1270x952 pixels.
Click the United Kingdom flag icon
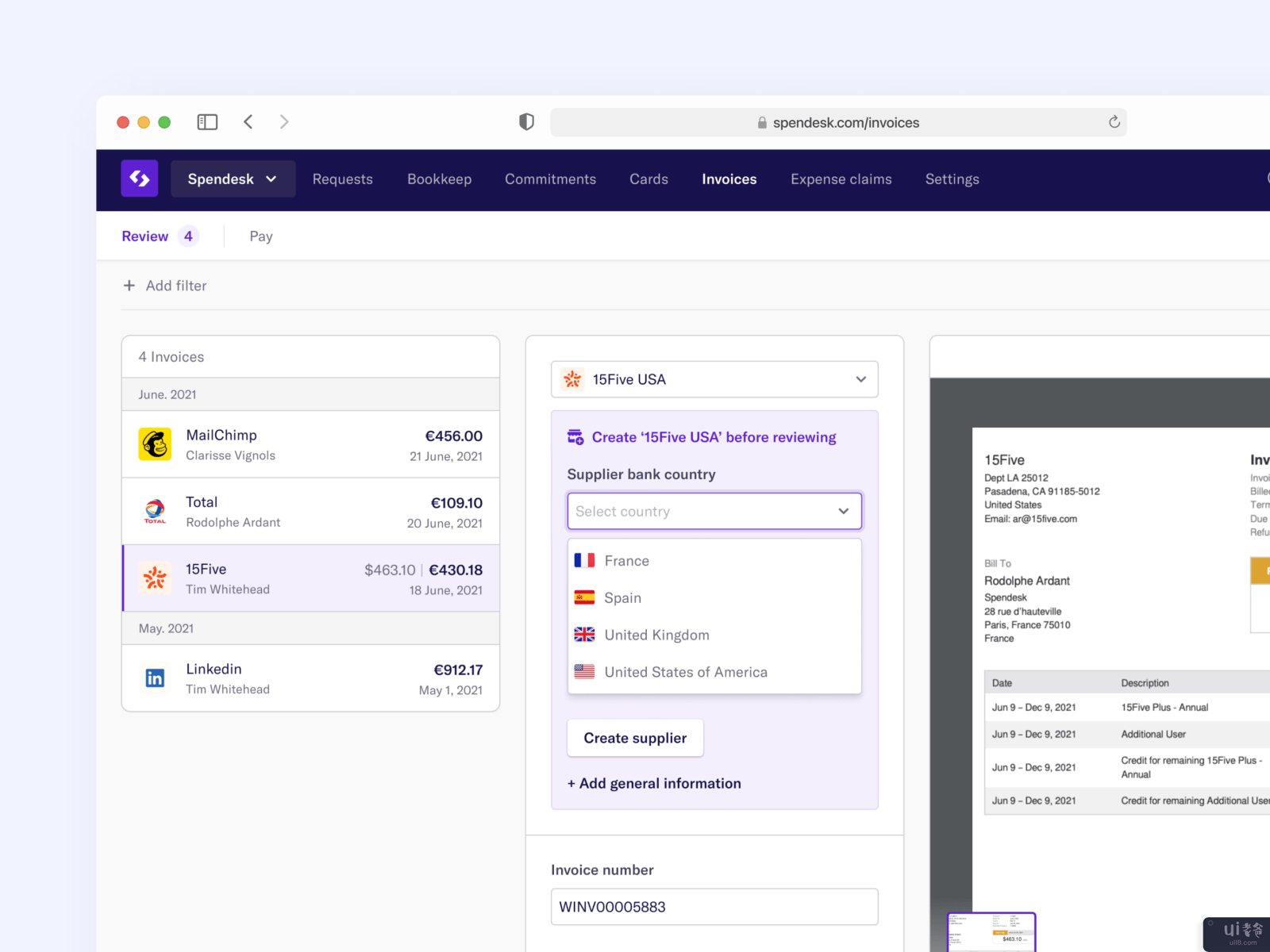[x=584, y=635]
